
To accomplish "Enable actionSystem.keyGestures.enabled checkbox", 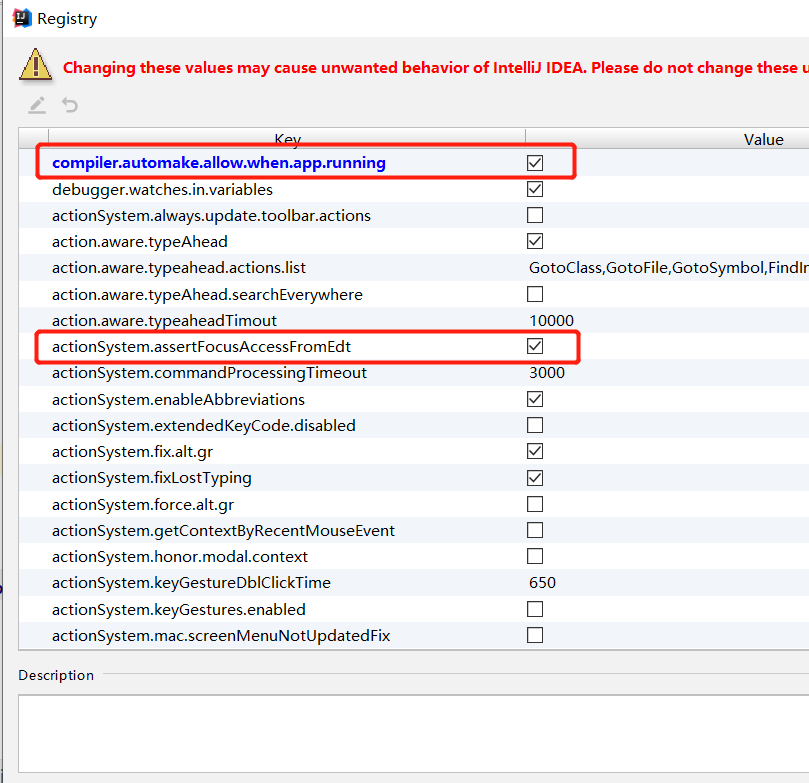I will (535, 609).
